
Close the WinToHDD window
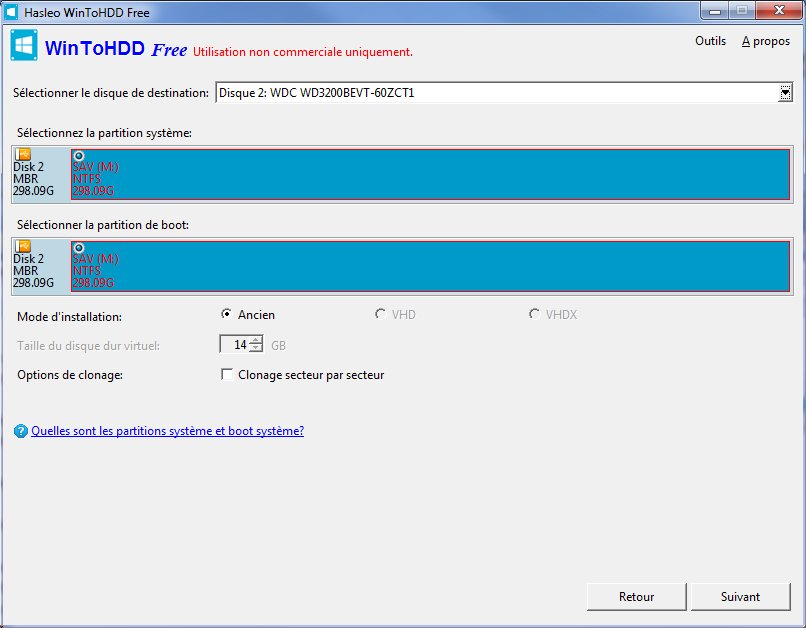click(x=779, y=10)
